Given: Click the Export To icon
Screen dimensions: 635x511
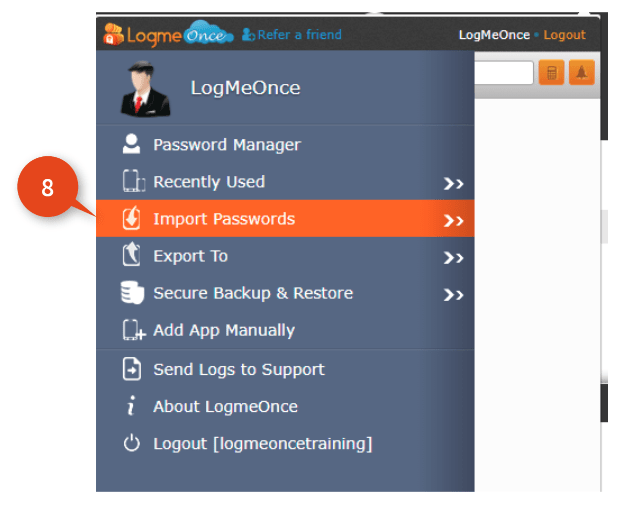Looking at the screenshot, I should tap(132, 254).
